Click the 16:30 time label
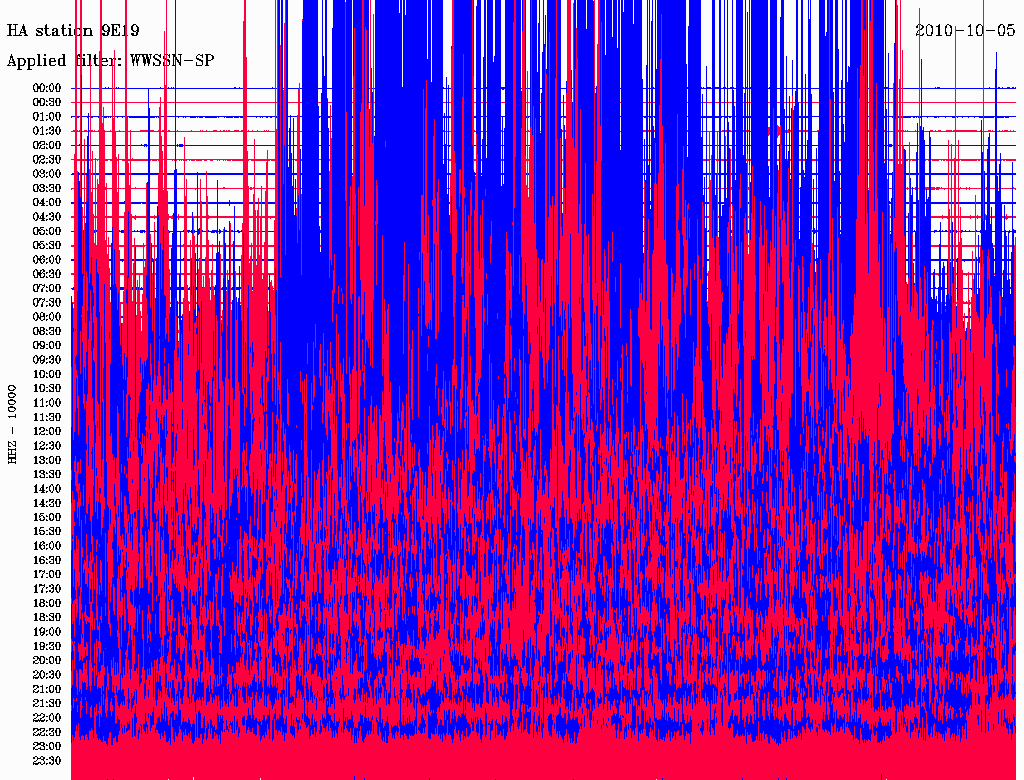1024x780 pixels. [x=47, y=561]
